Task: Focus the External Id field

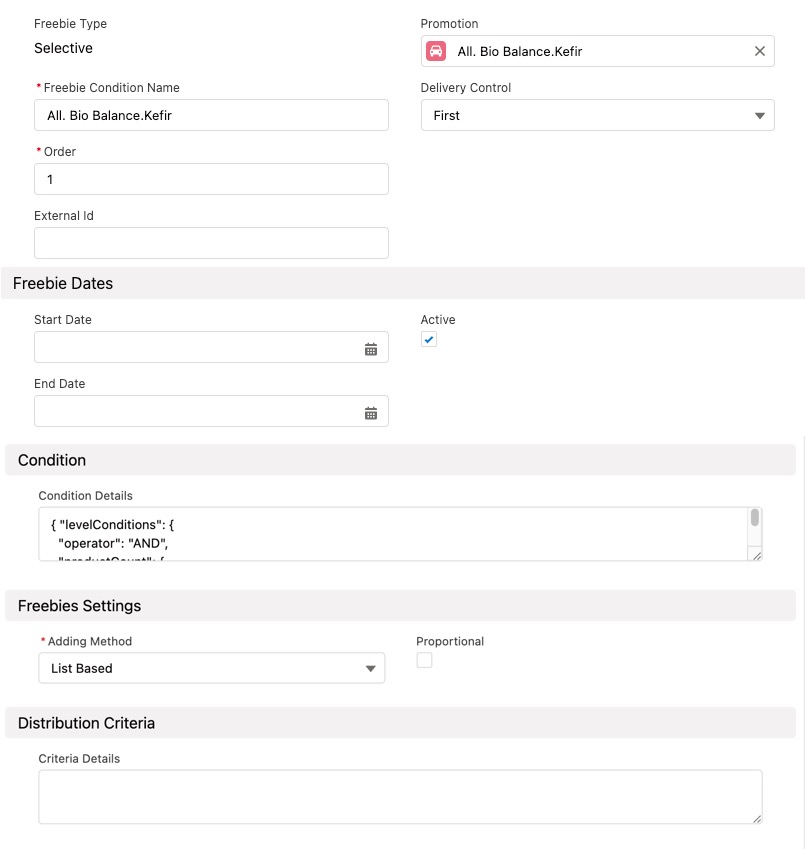Action: (211, 243)
